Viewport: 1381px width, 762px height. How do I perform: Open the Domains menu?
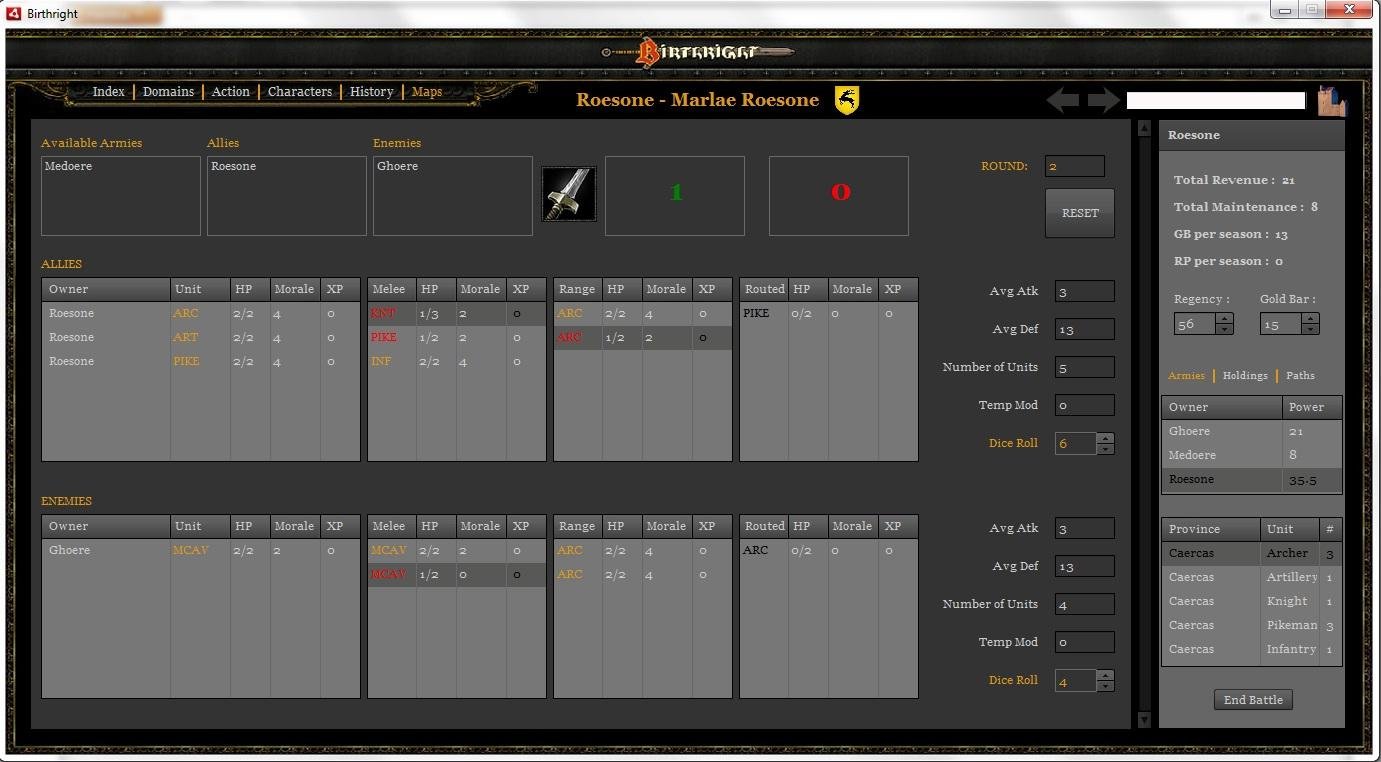click(168, 92)
